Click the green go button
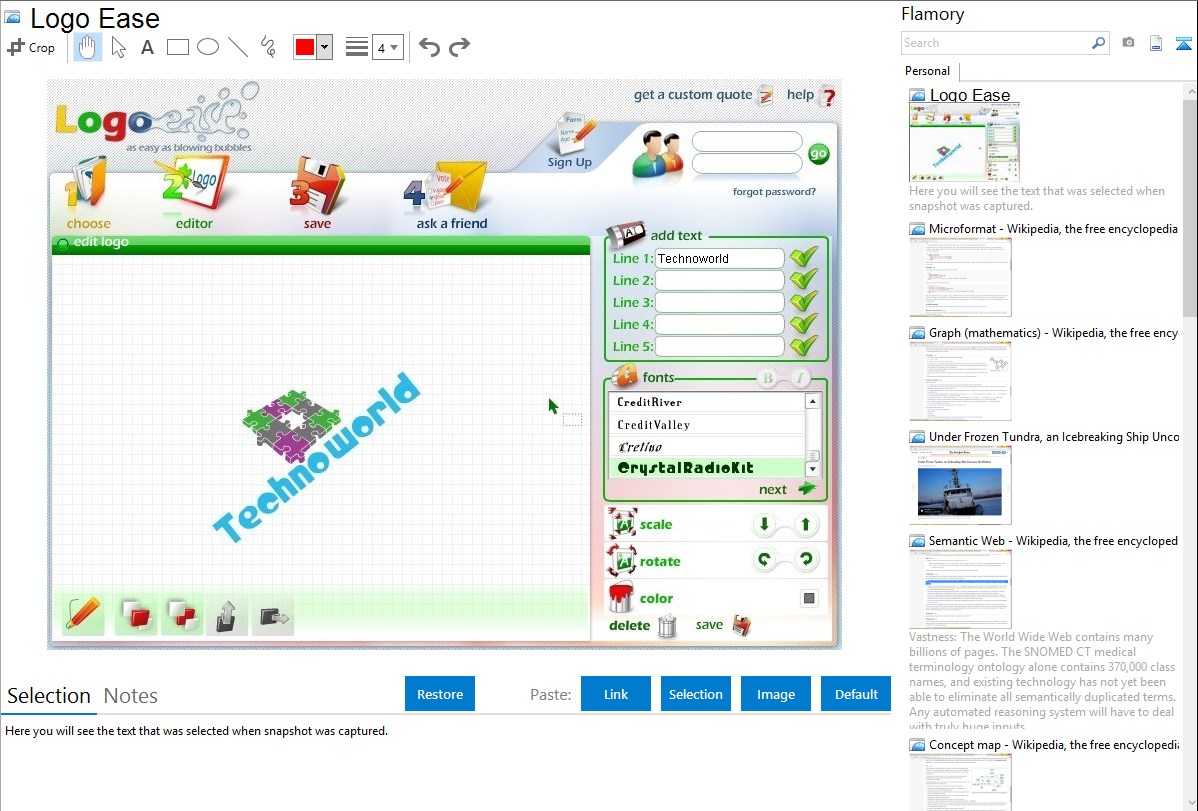The width and height of the screenshot is (1198, 811). click(818, 154)
